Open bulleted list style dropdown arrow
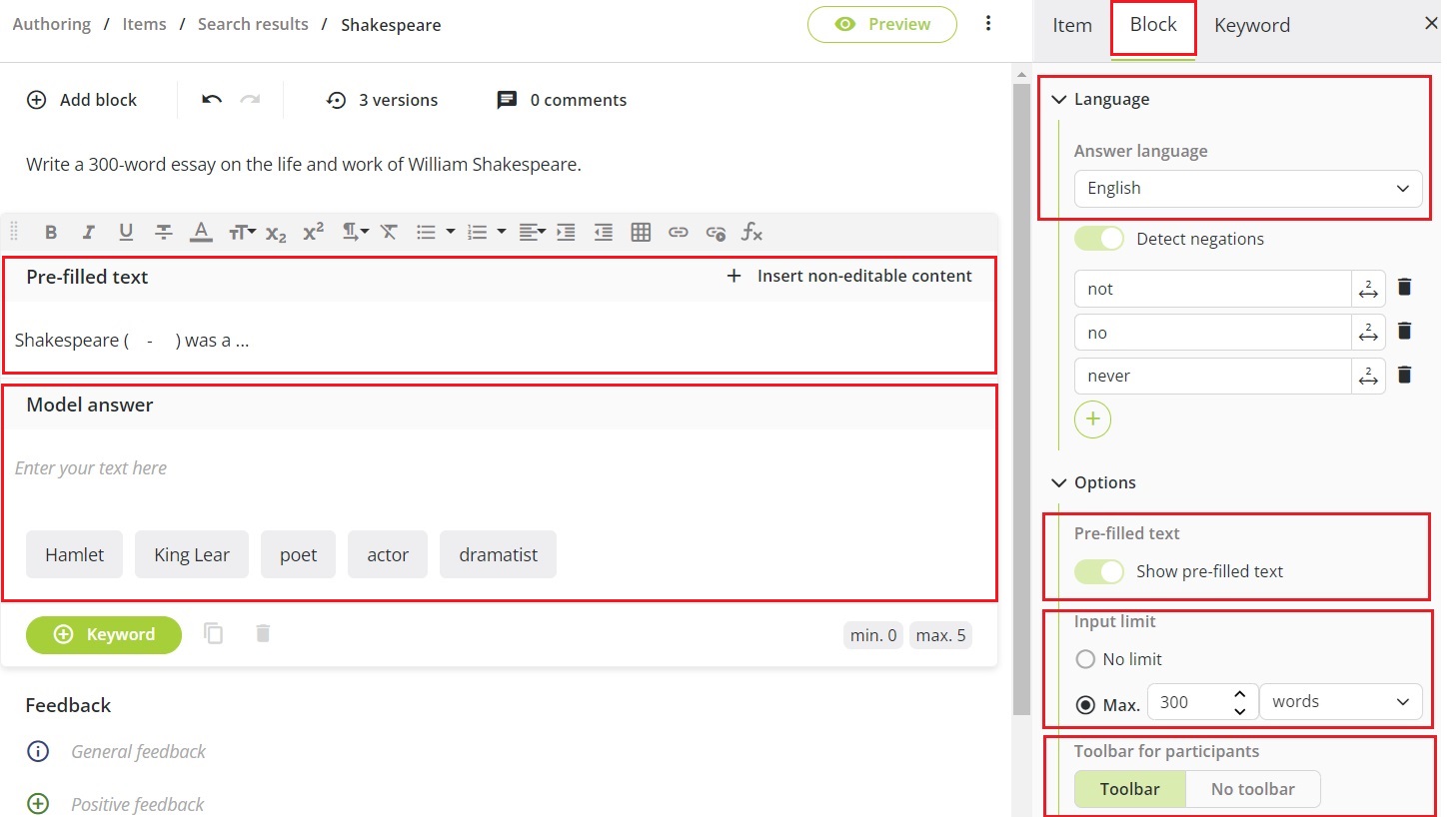This screenshot has width=1456, height=817. (451, 232)
